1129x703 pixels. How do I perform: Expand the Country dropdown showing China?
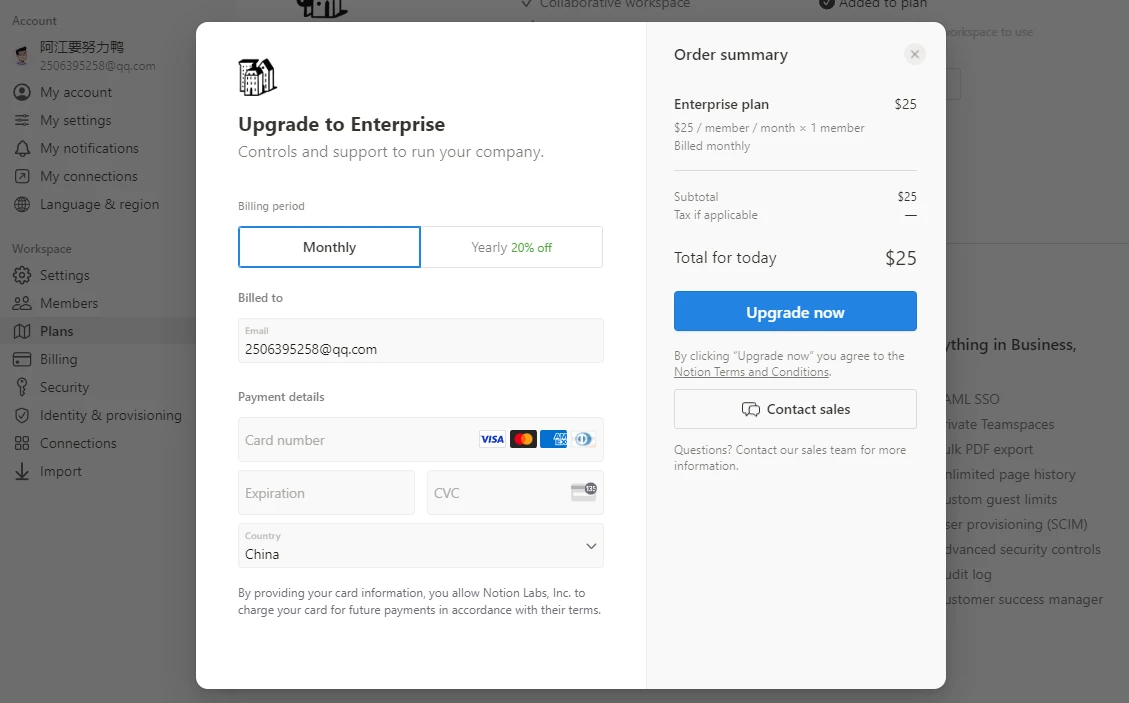tap(420, 546)
